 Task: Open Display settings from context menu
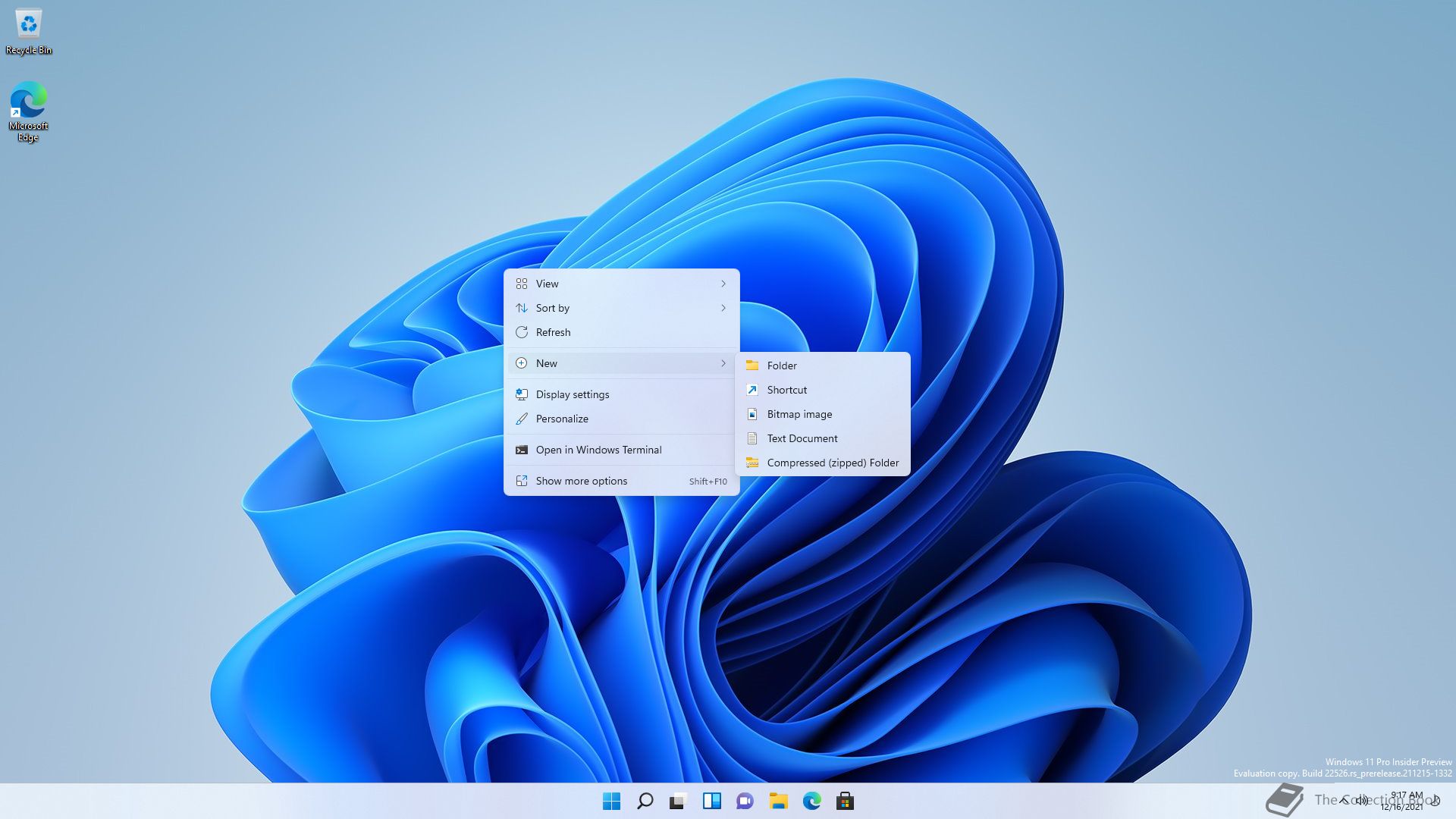[622, 394]
